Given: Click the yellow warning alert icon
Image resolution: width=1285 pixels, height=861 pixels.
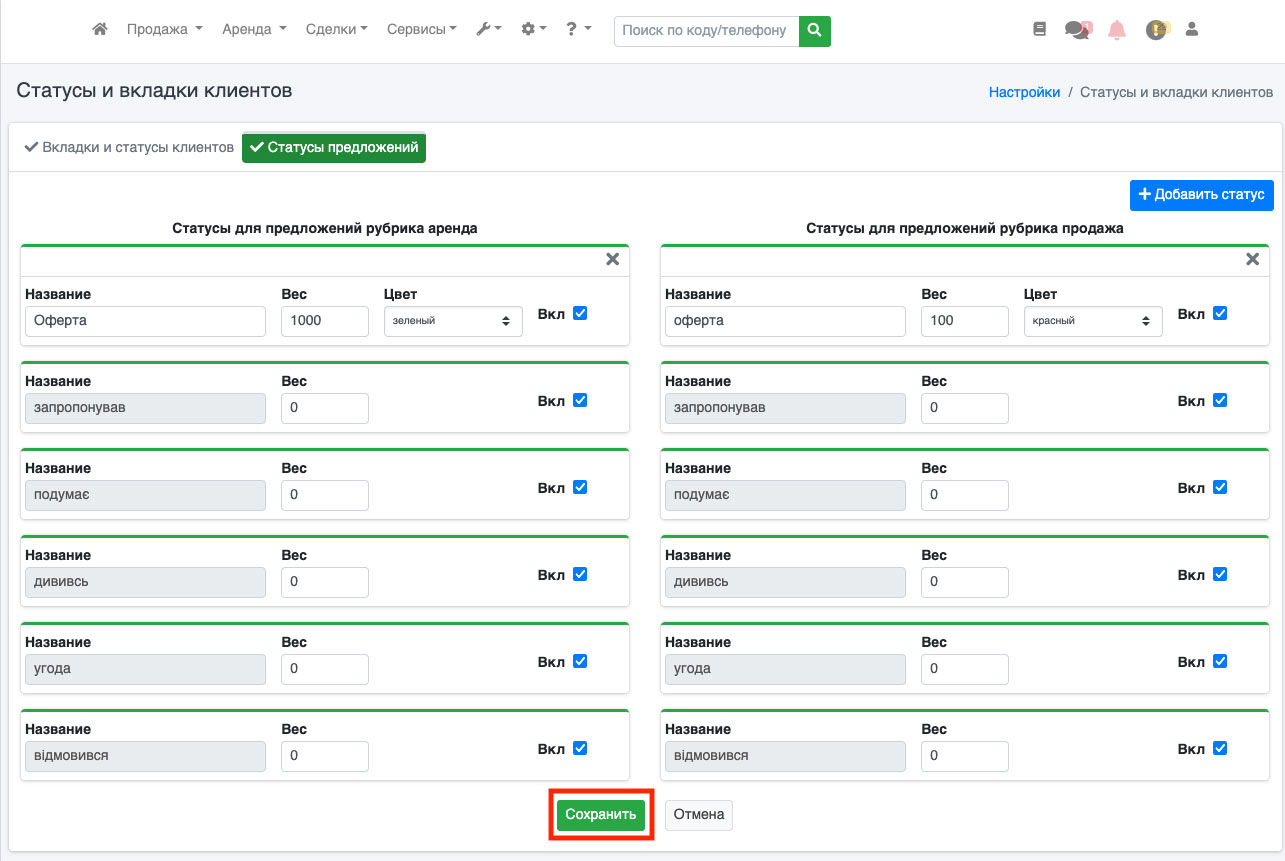Looking at the screenshot, I should click(x=1156, y=30).
